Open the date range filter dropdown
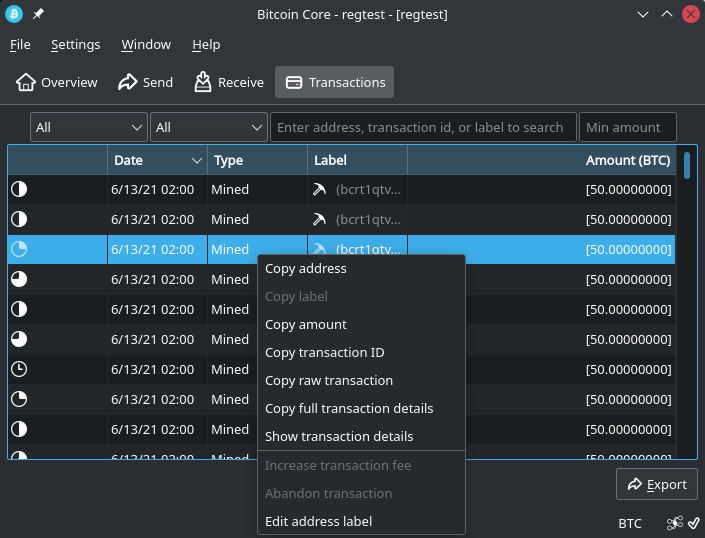The height and width of the screenshot is (538, 705). point(89,127)
